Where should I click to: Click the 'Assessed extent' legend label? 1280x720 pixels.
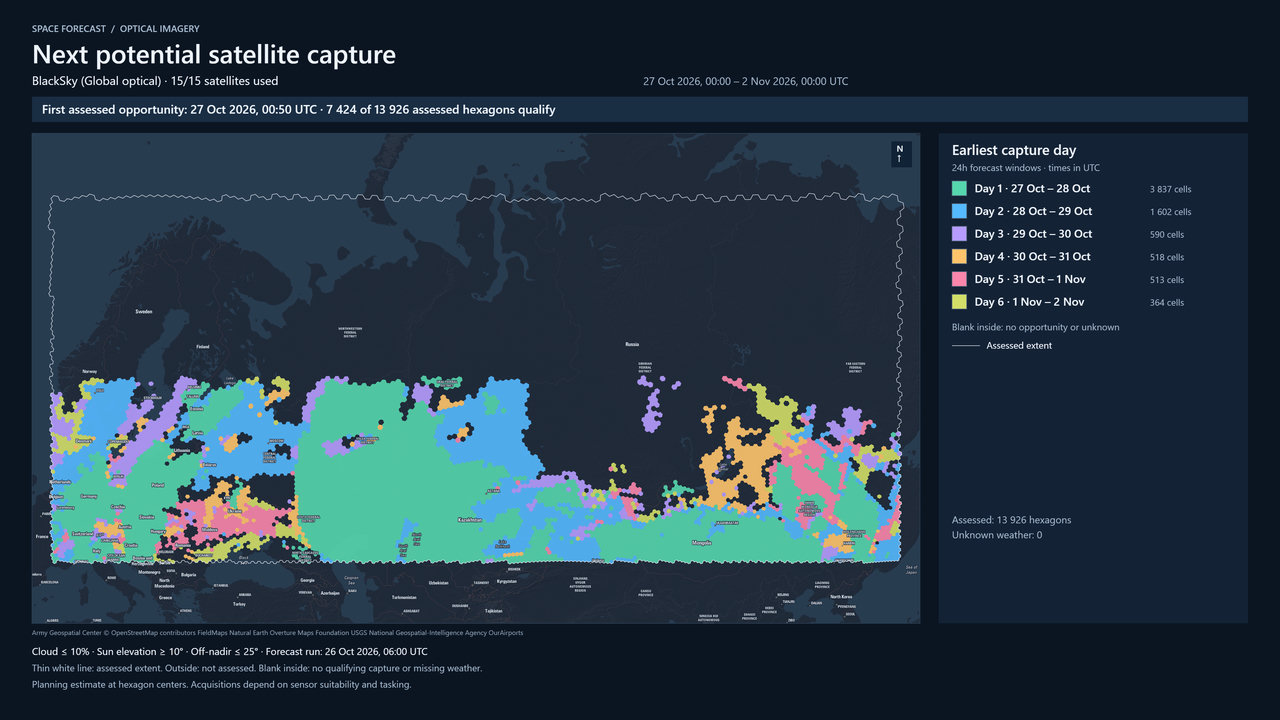pyautogui.click(x=1019, y=346)
